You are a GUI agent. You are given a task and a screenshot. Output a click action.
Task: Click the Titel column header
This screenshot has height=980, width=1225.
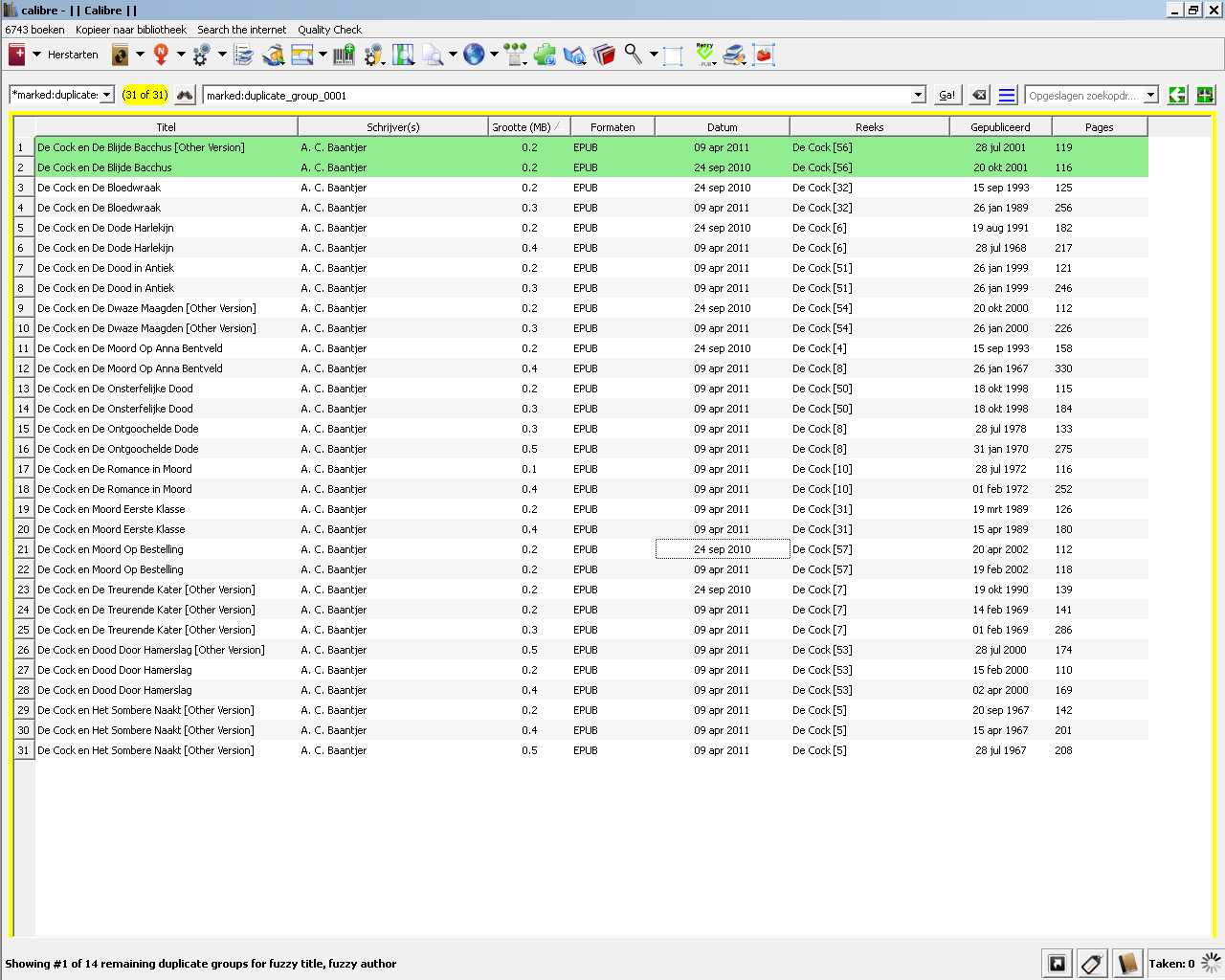[x=167, y=126]
